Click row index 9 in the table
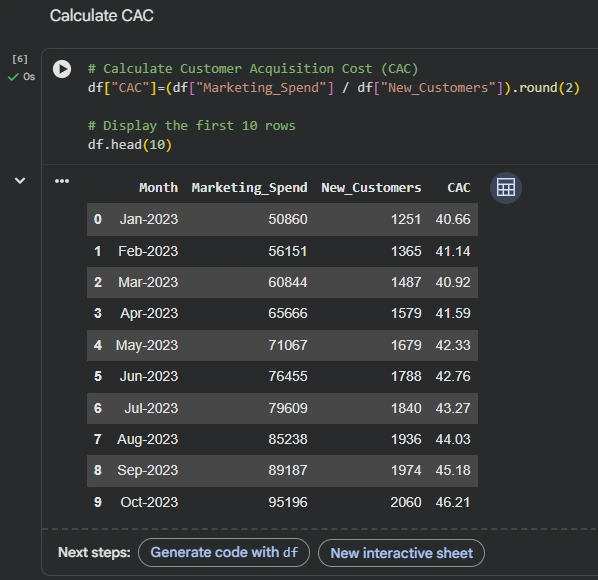 point(98,502)
